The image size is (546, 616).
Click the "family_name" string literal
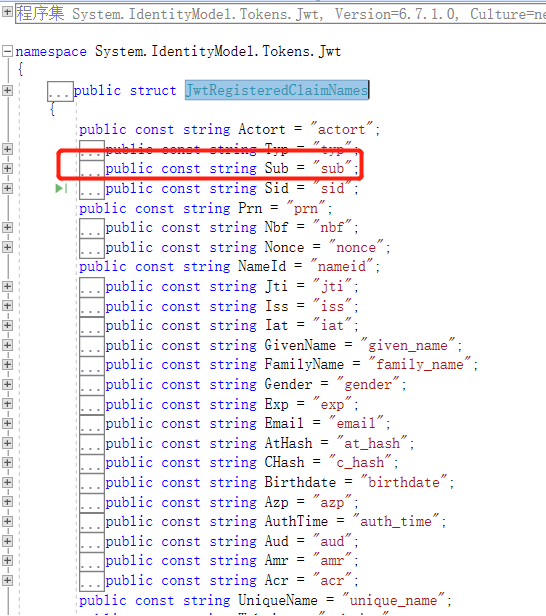point(420,365)
